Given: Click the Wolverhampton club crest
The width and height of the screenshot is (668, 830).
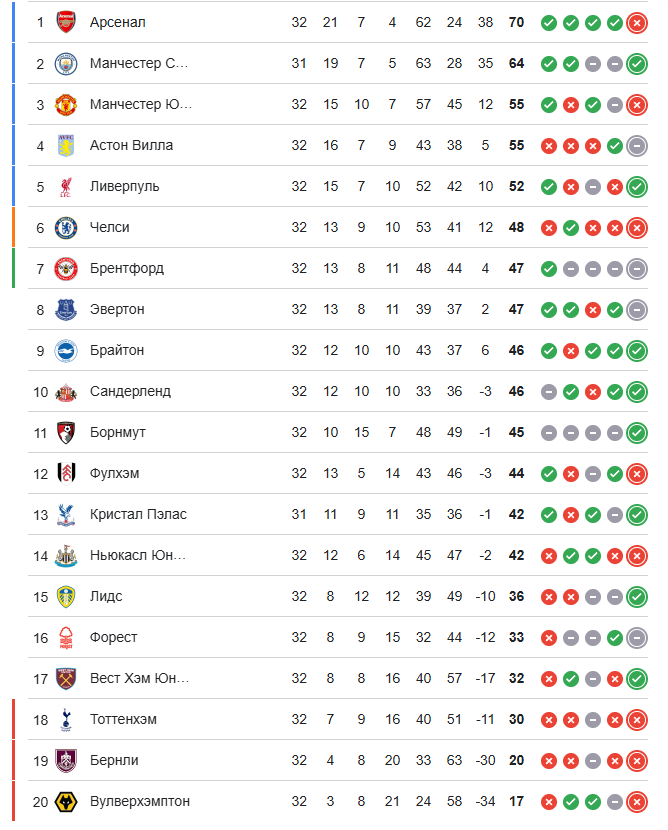Looking at the screenshot, I should [x=66, y=801].
